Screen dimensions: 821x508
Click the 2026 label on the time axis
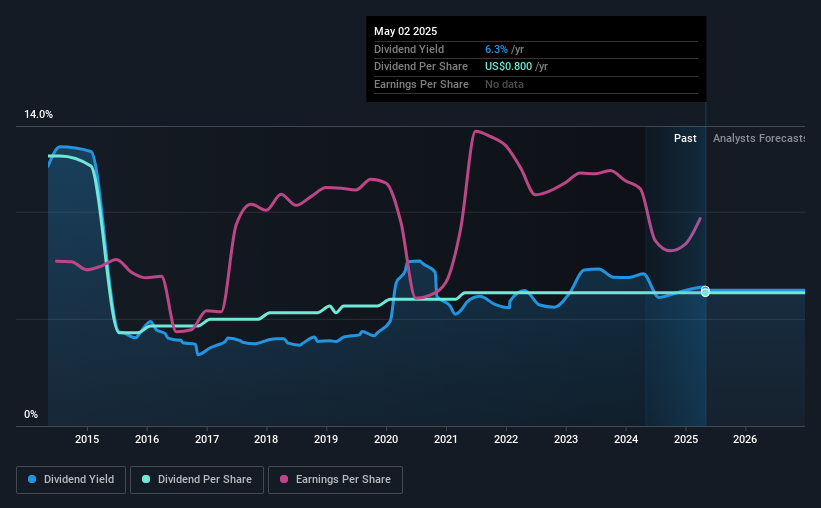coord(745,439)
